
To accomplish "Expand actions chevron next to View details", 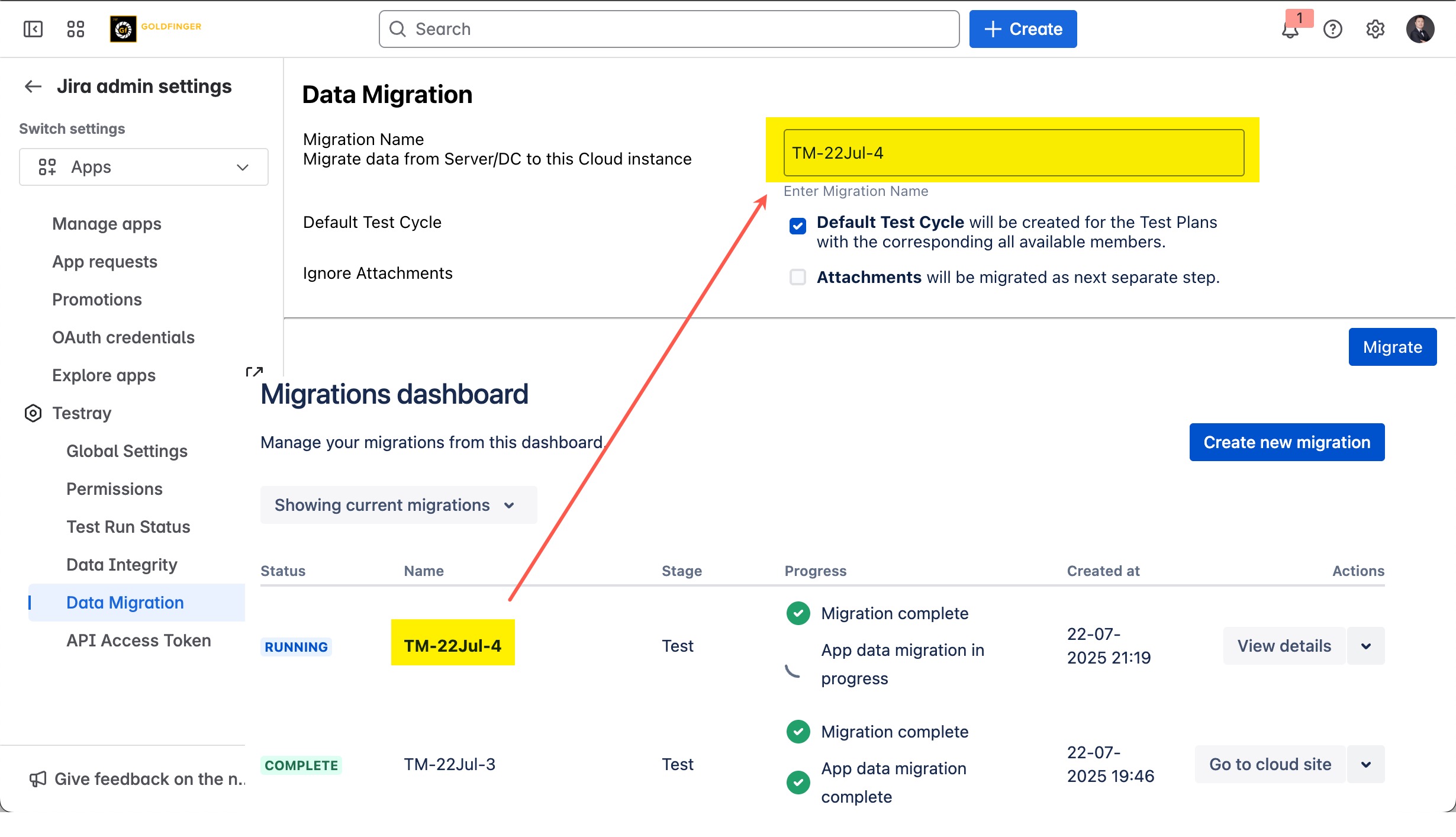I will click(x=1366, y=646).
